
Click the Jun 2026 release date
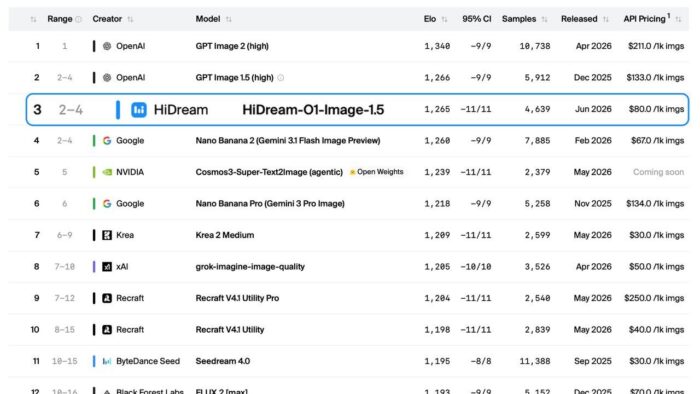pos(593,109)
